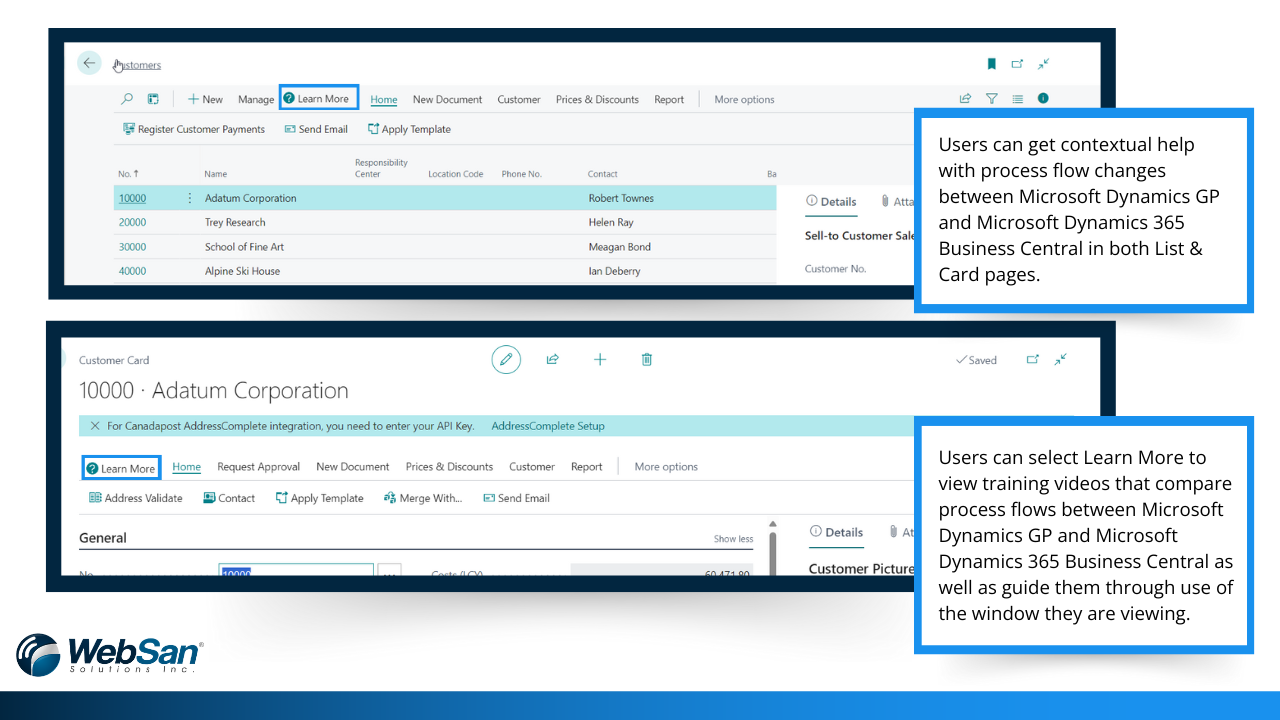
Task: Open New Document on Customer Card
Action: [353, 466]
